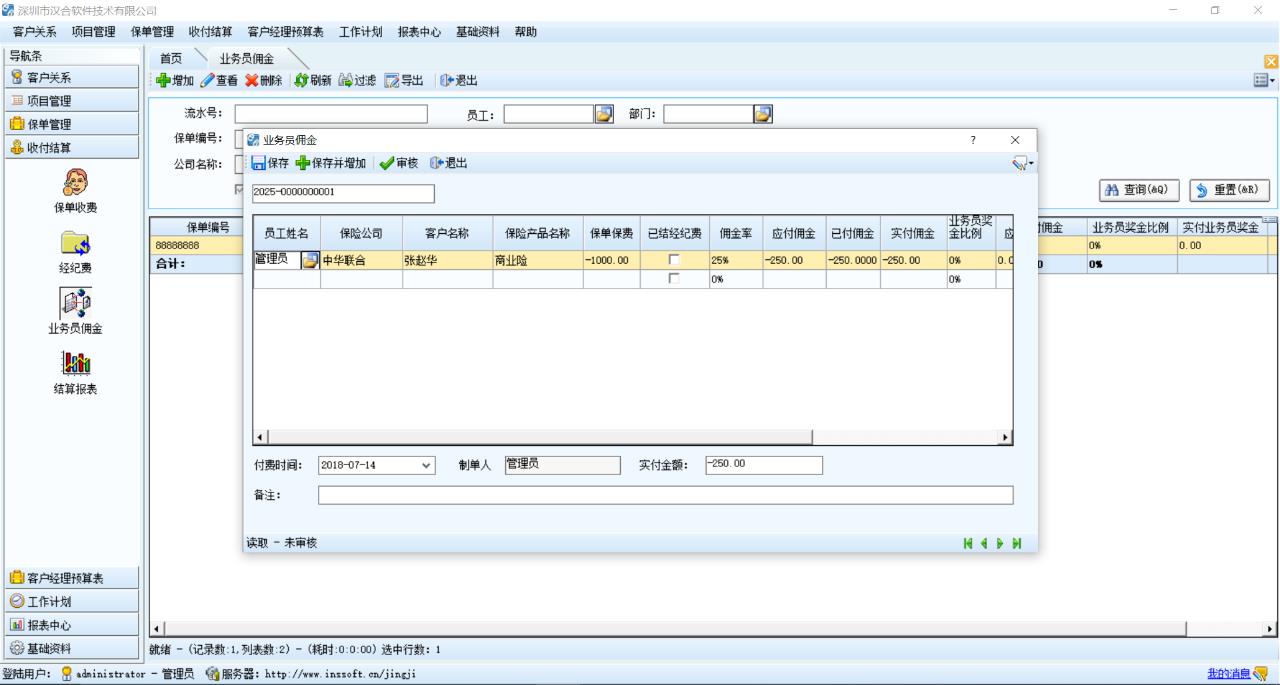Go to the previous record in dialog
Viewport: 1280px width, 685px height.
(984, 543)
